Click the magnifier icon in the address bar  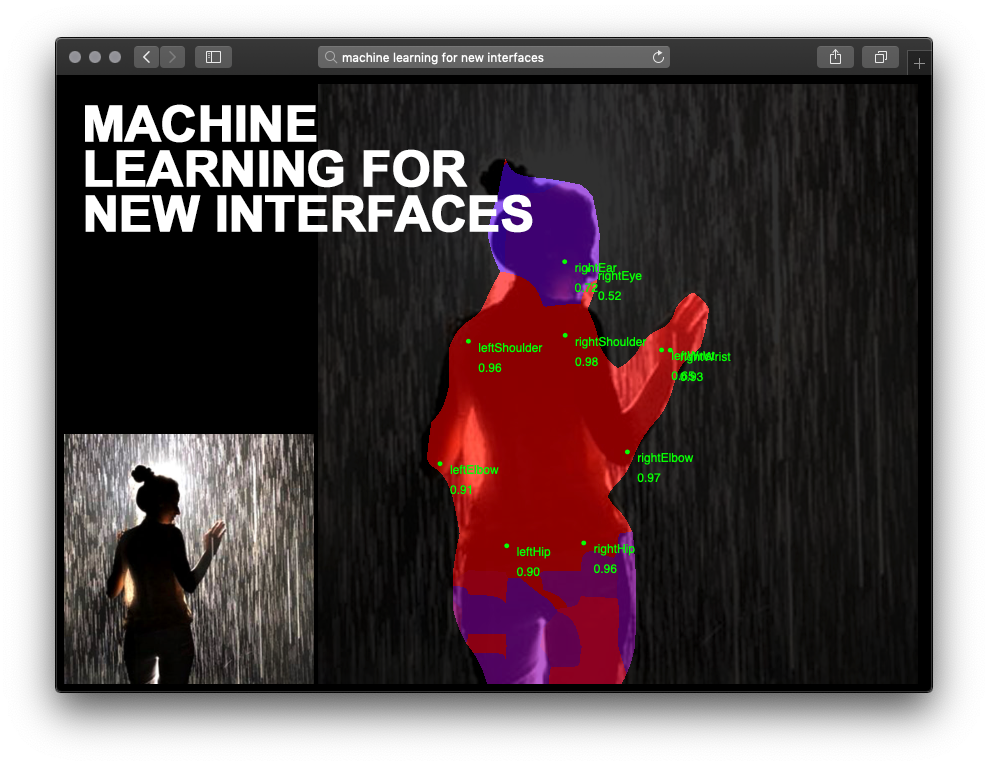tap(331, 58)
